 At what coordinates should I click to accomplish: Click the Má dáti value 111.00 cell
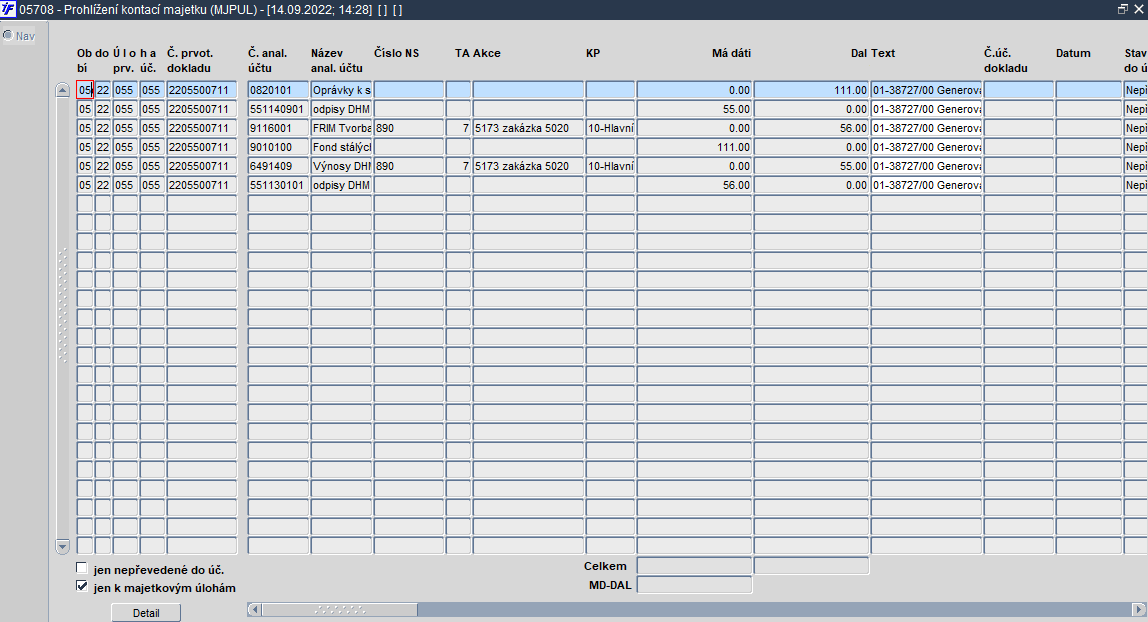(x=694, y=147)
